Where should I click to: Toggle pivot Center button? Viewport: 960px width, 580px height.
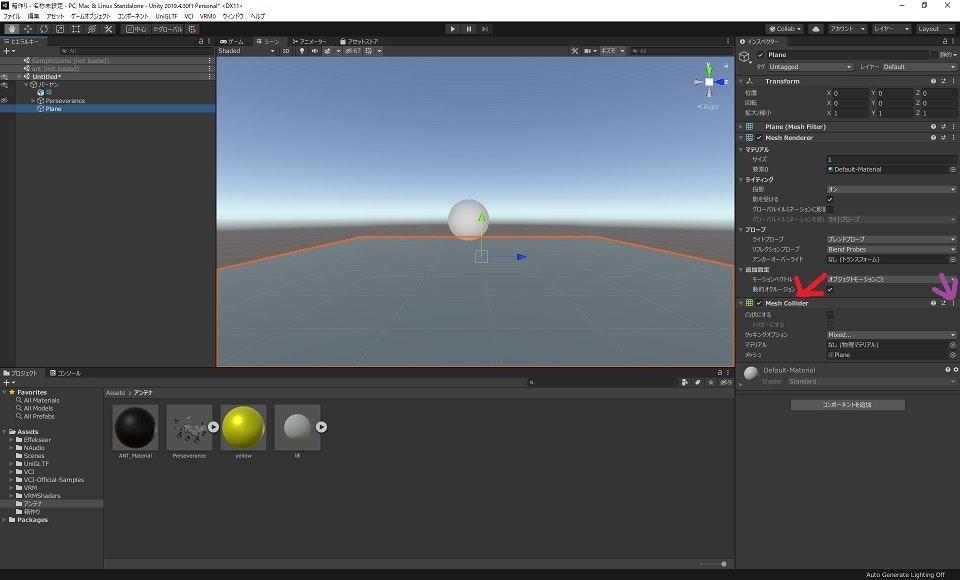136,29
